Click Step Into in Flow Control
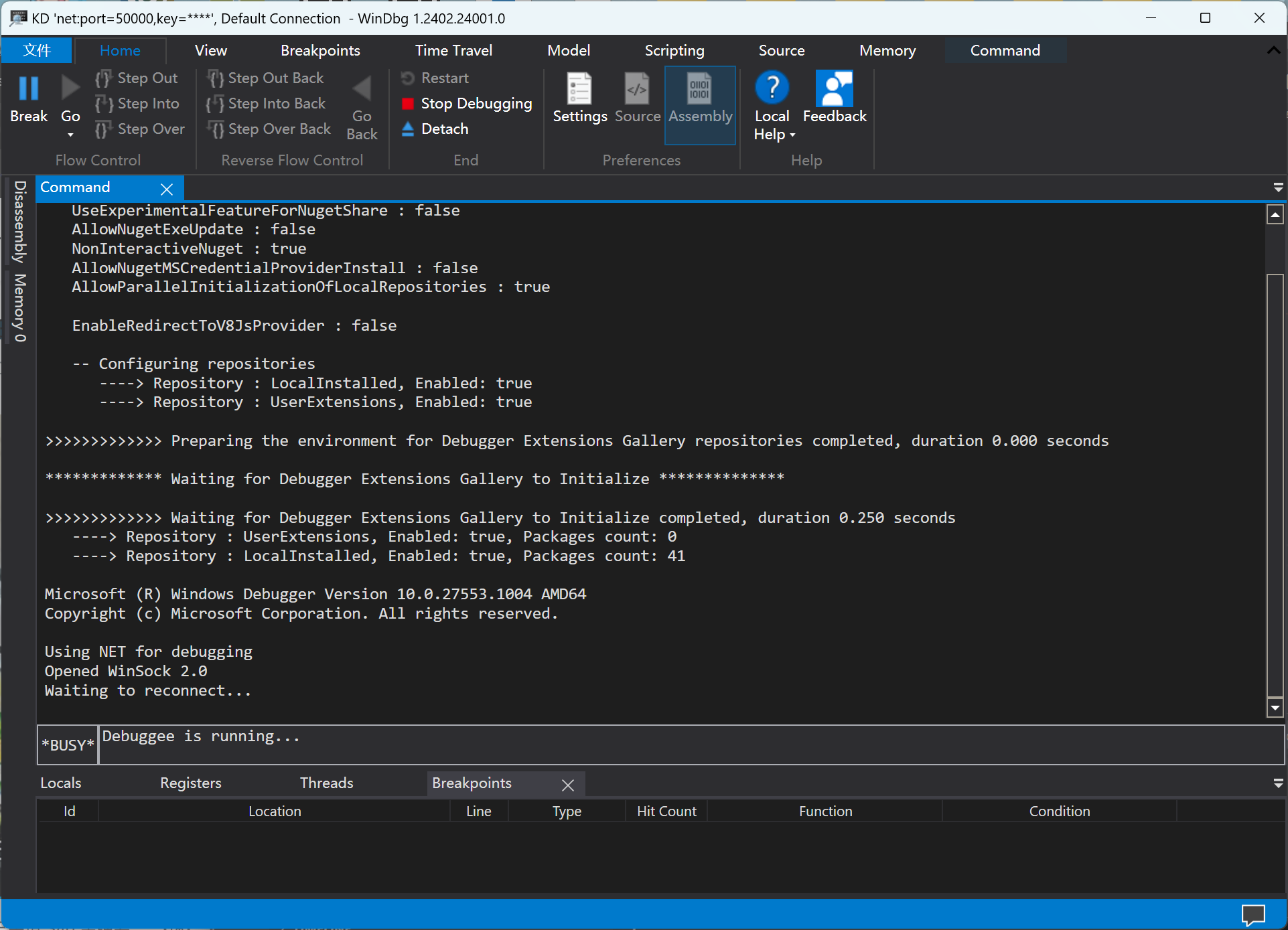1288x930 pixels. [137, 104]
